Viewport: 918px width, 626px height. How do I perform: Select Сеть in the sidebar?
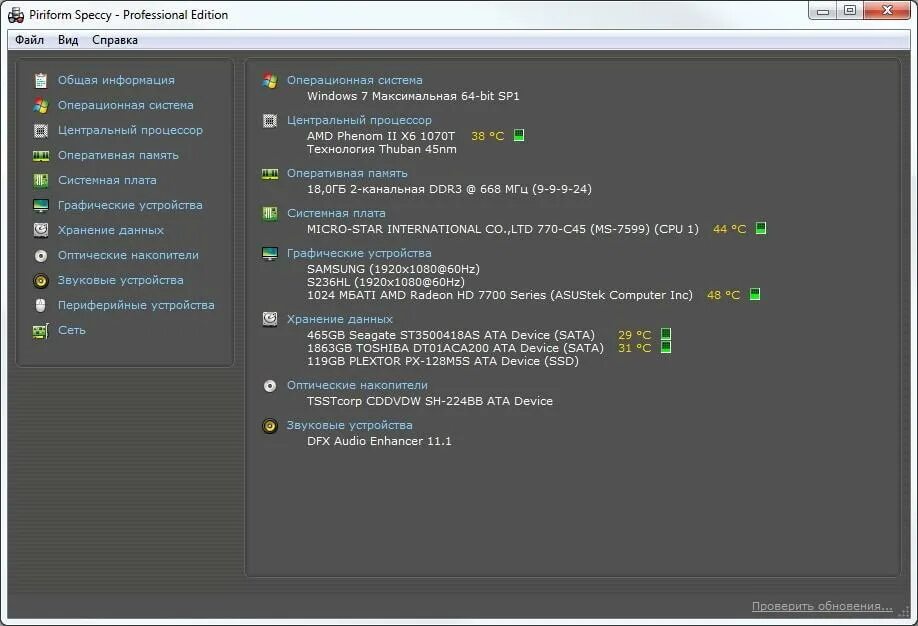(x=71, y=330)
